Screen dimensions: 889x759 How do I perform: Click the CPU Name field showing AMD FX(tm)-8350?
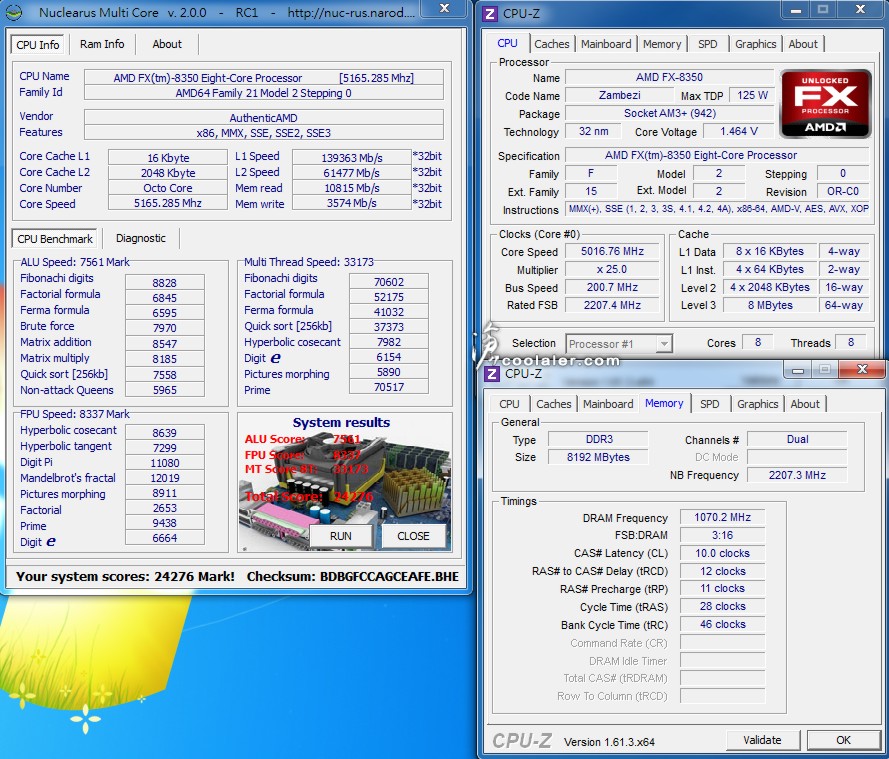click(x=264, y=78)
